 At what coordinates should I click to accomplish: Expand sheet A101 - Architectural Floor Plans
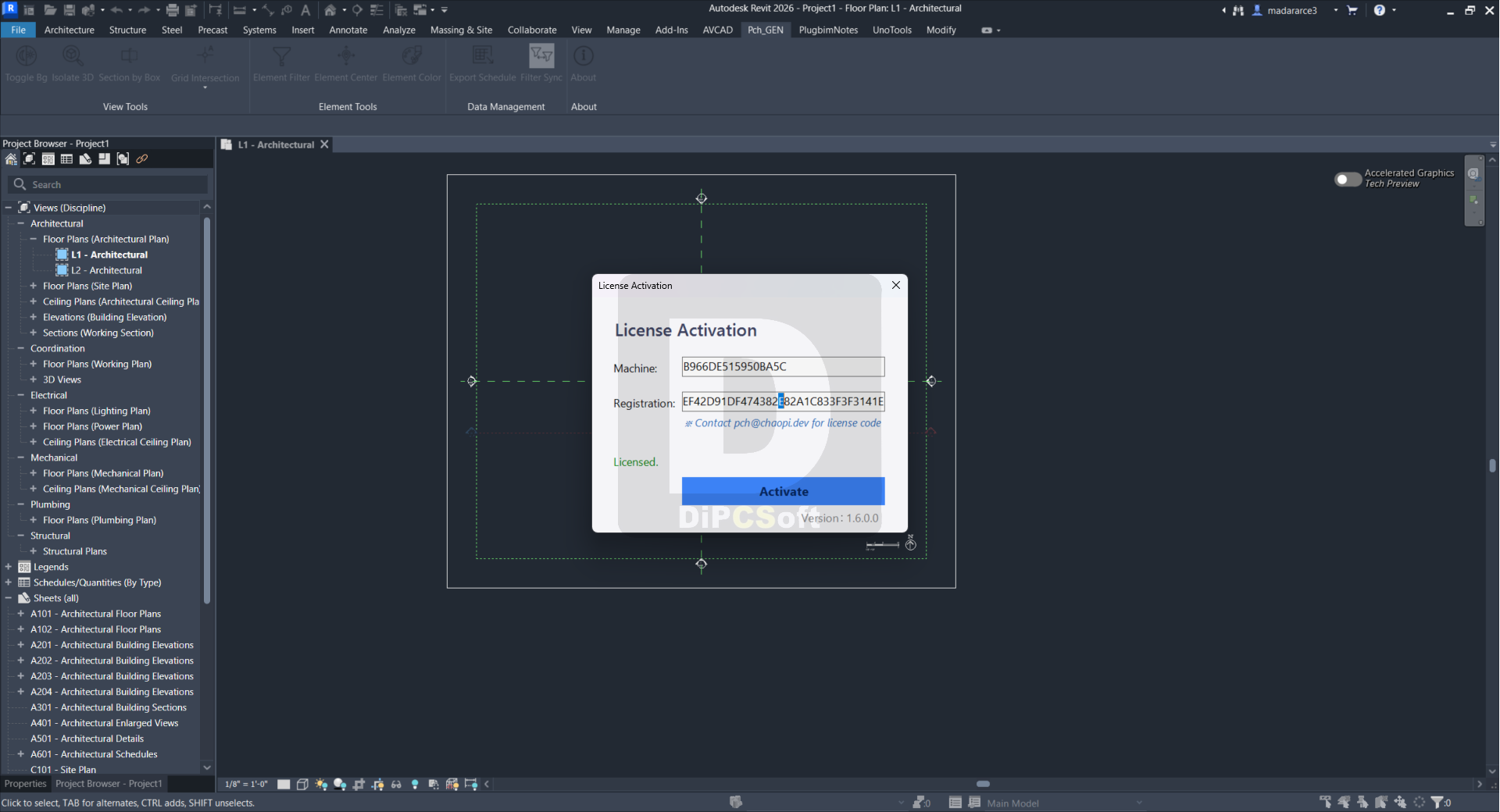(x=21, y=614)
